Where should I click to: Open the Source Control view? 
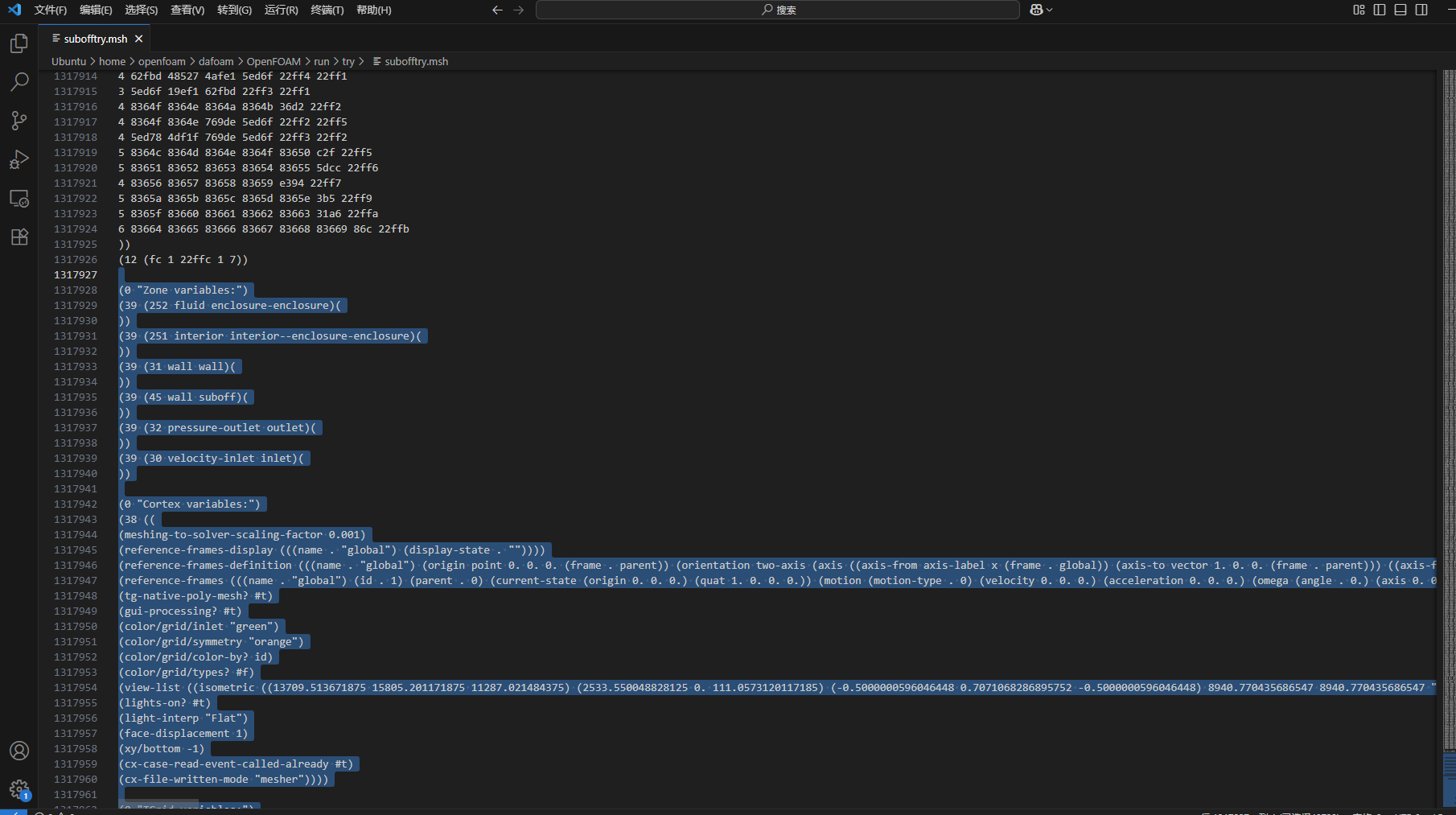click(19, 121)
